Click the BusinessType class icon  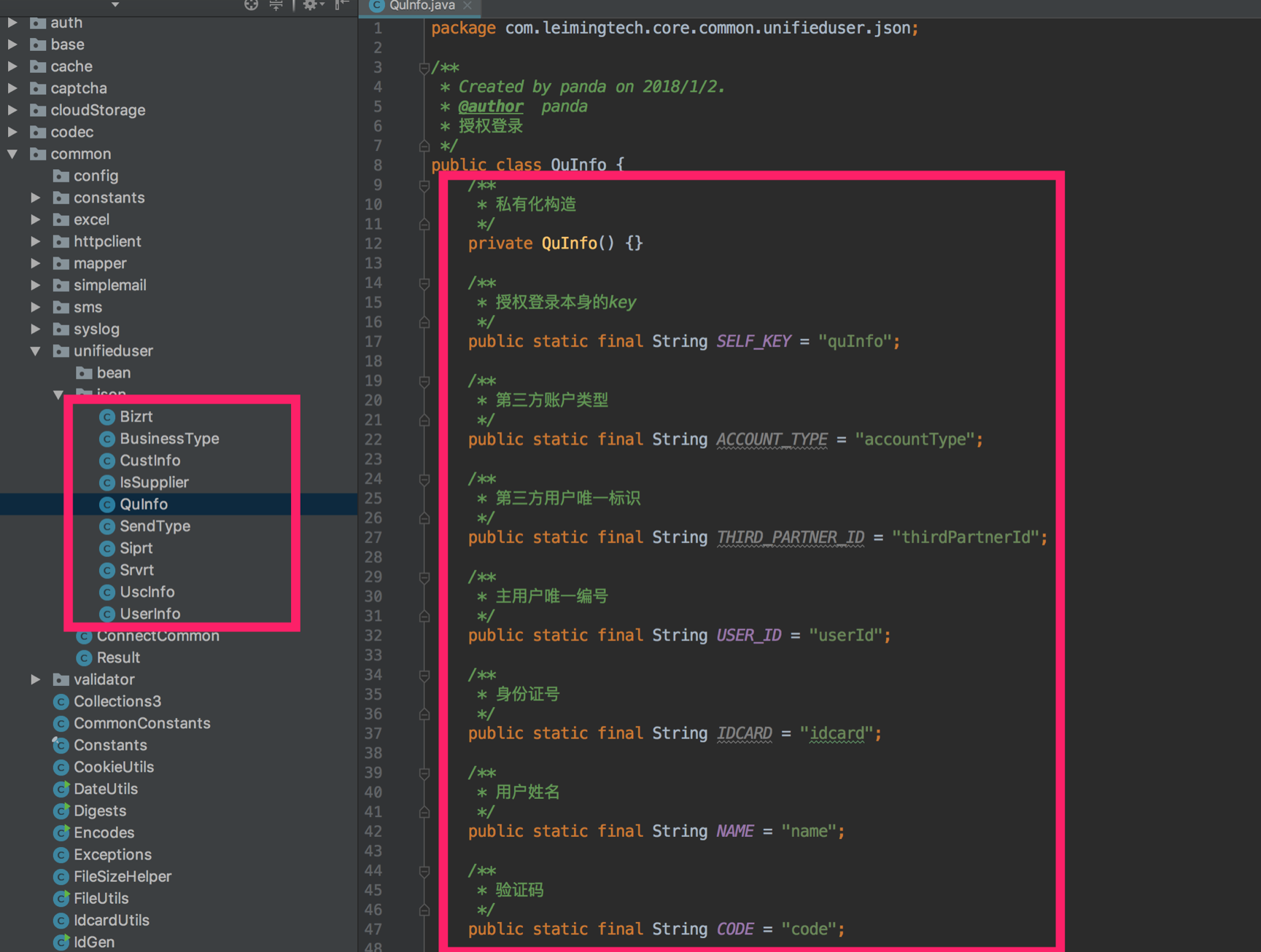(x=107, y=439)
